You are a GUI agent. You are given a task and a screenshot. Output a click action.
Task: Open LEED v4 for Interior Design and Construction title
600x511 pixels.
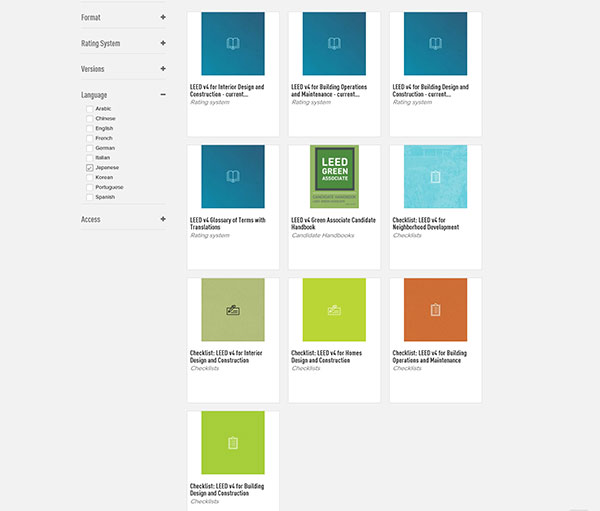coord(227,90)
